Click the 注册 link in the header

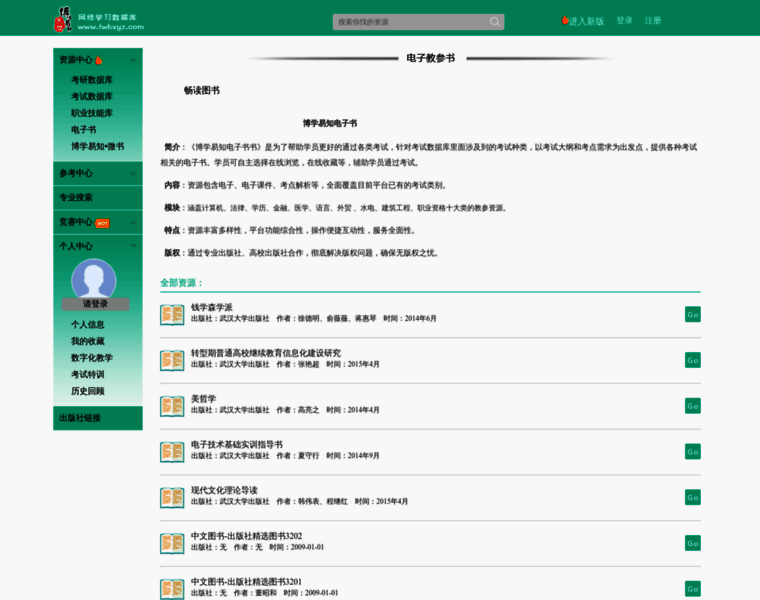[x=653, y=21]
